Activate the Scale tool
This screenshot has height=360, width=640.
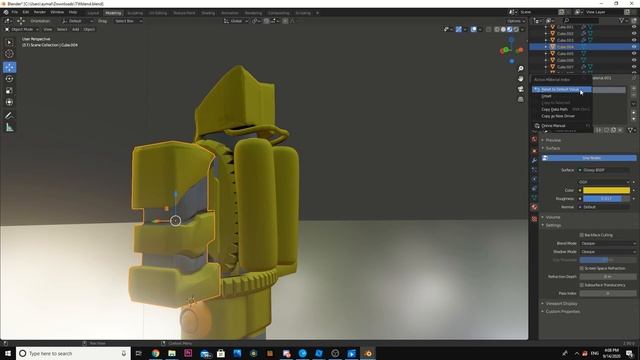point(9,91)
